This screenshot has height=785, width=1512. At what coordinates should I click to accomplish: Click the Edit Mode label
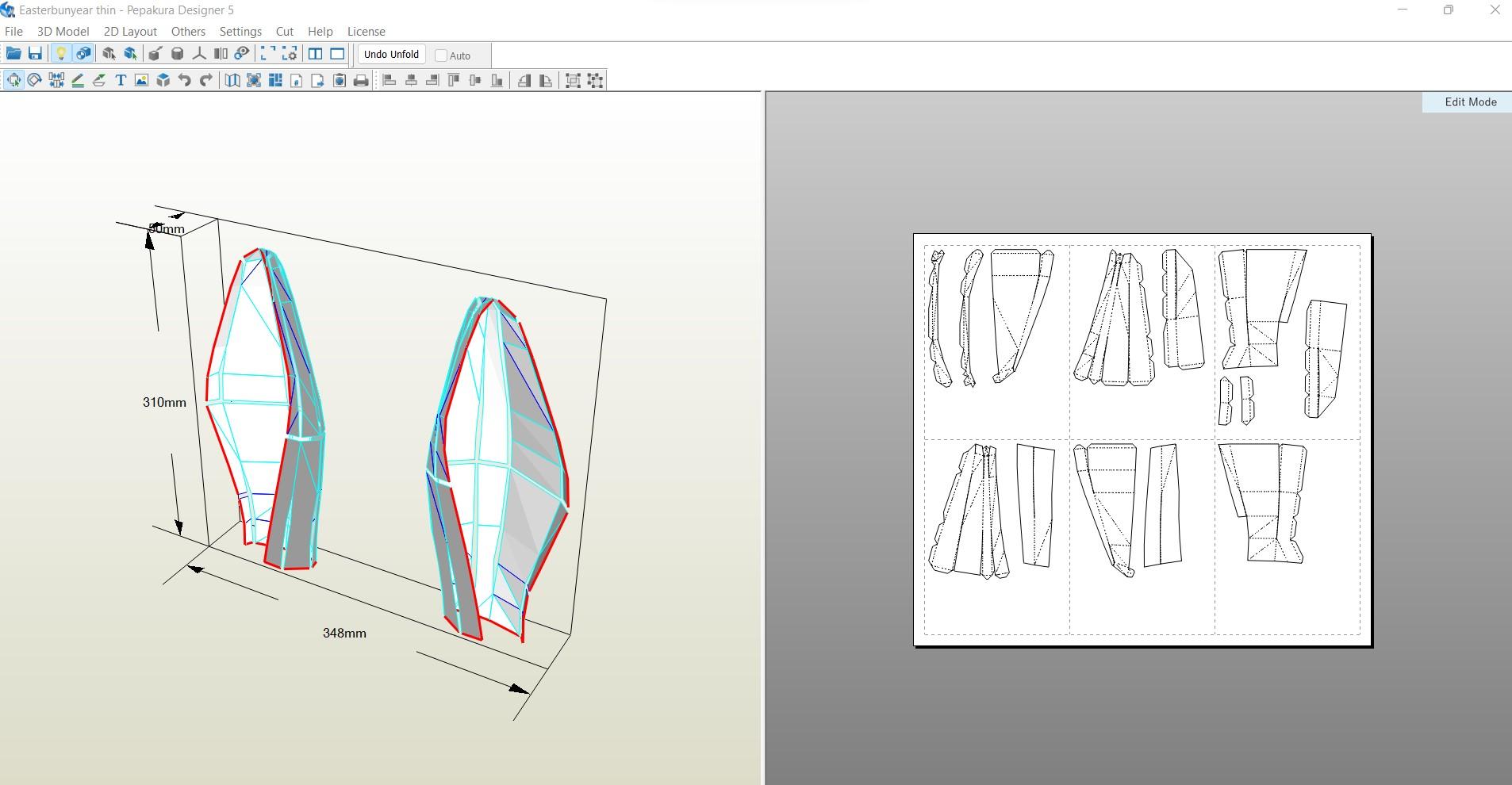(1471, 102)
